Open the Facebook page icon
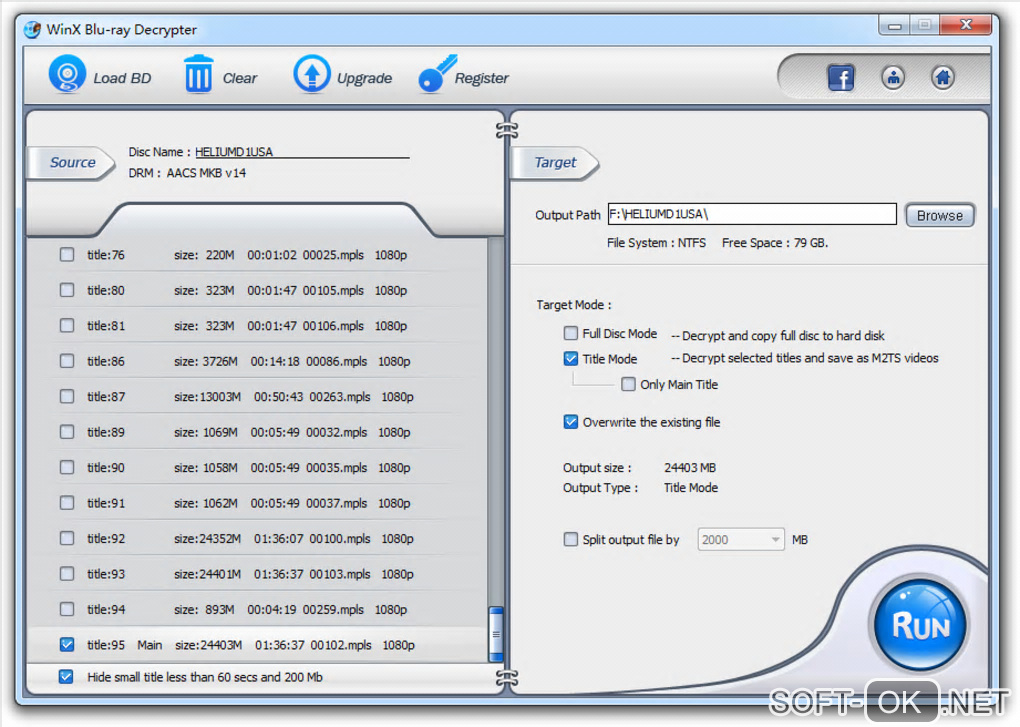 (840, 78)
